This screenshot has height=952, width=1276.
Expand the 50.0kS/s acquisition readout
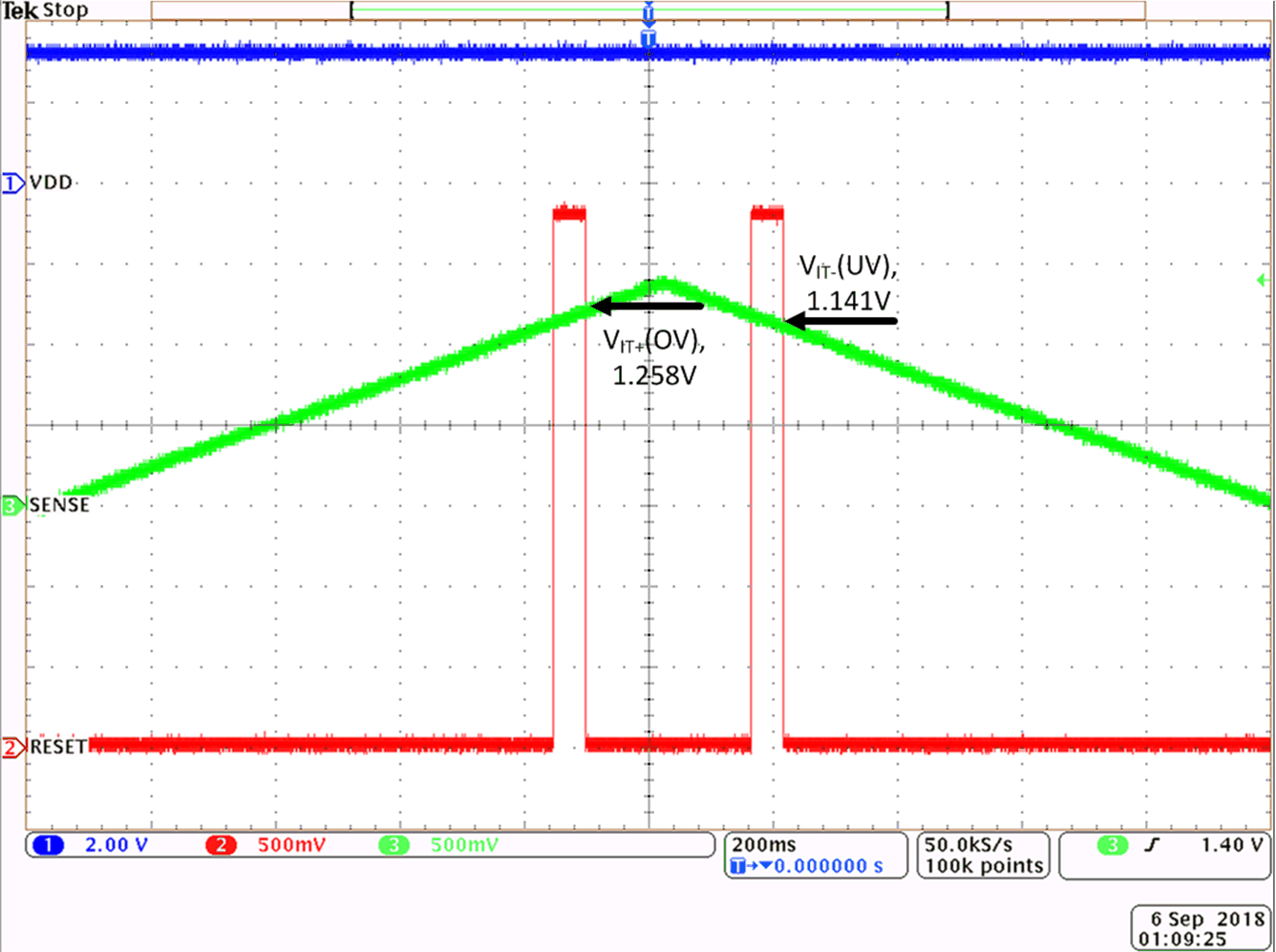click(968, 844)
